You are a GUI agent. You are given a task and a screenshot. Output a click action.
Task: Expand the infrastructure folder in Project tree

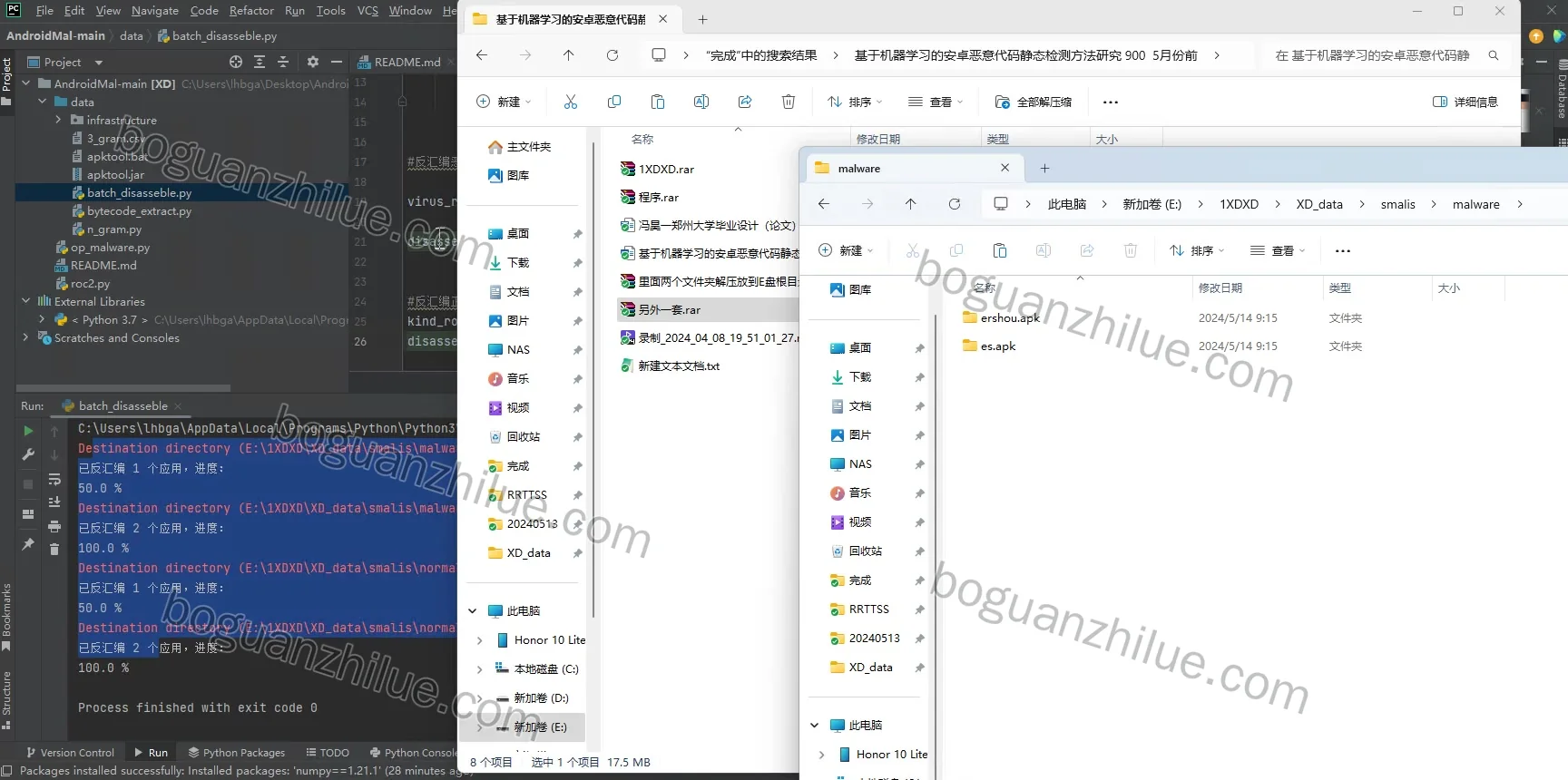click(59, 120)
